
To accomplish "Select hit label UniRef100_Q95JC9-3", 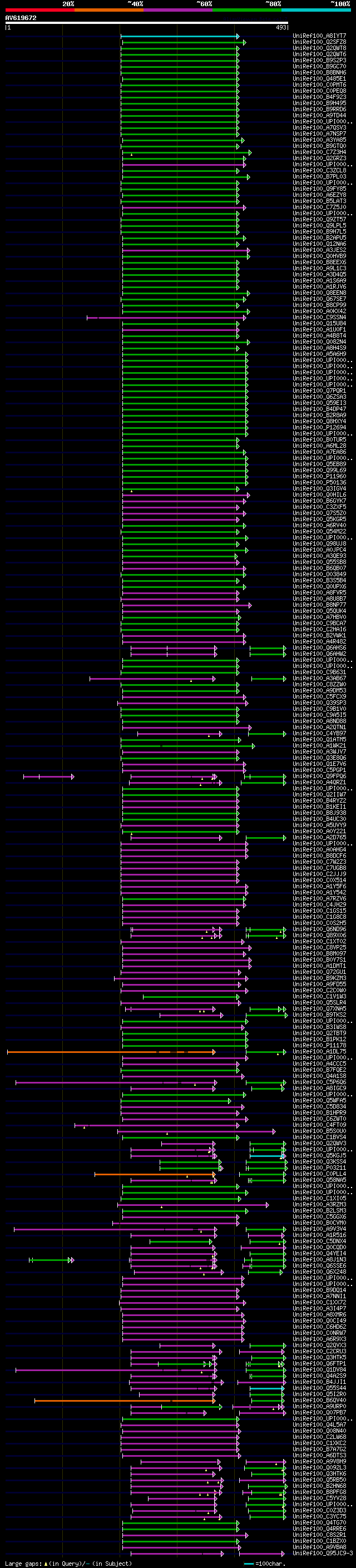I will pyautogui.click(x=322, y=1553).
